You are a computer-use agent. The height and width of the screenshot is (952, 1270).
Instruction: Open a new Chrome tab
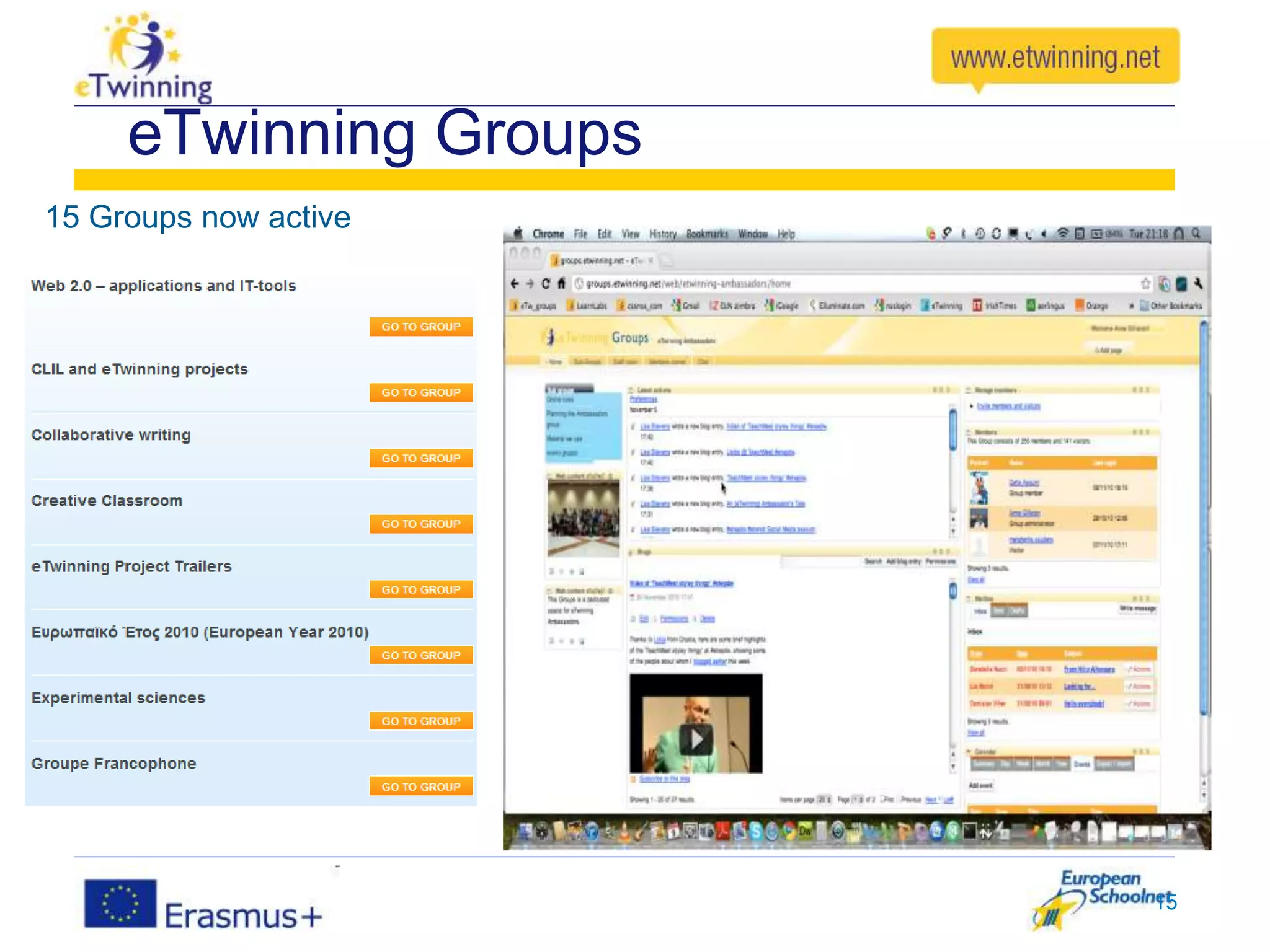[667, 261]
